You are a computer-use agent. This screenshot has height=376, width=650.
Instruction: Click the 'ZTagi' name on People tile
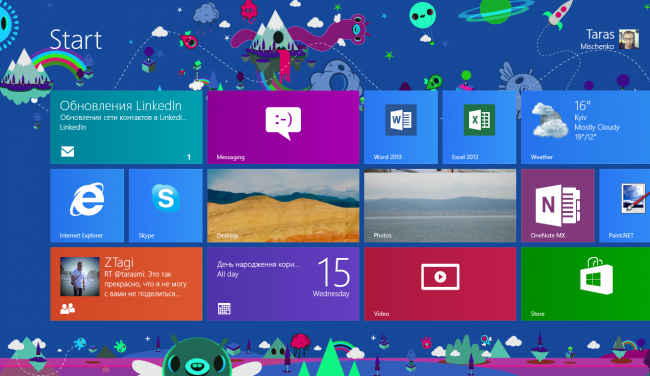click(x=119, y=262)
